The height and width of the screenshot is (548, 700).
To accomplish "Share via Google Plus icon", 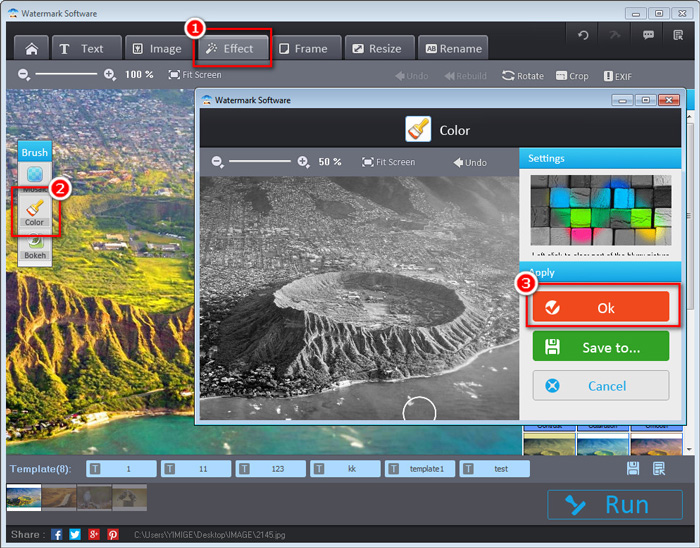I will coord(94,534).
